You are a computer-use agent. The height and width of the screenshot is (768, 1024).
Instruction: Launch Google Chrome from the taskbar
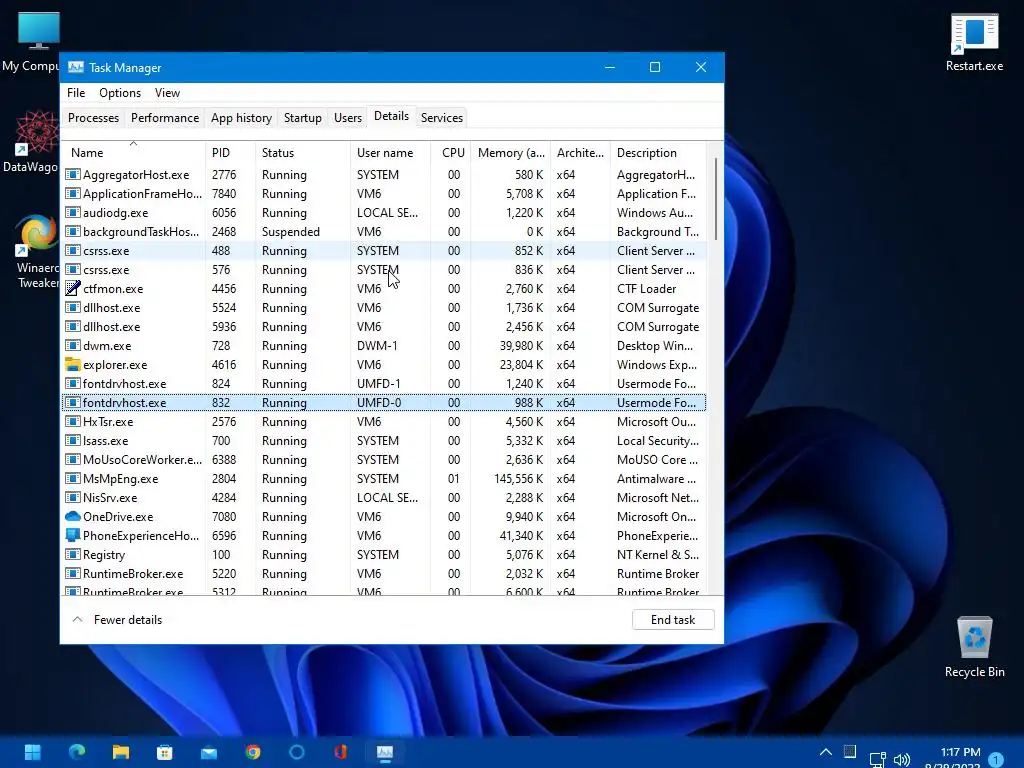pos(253,752)
